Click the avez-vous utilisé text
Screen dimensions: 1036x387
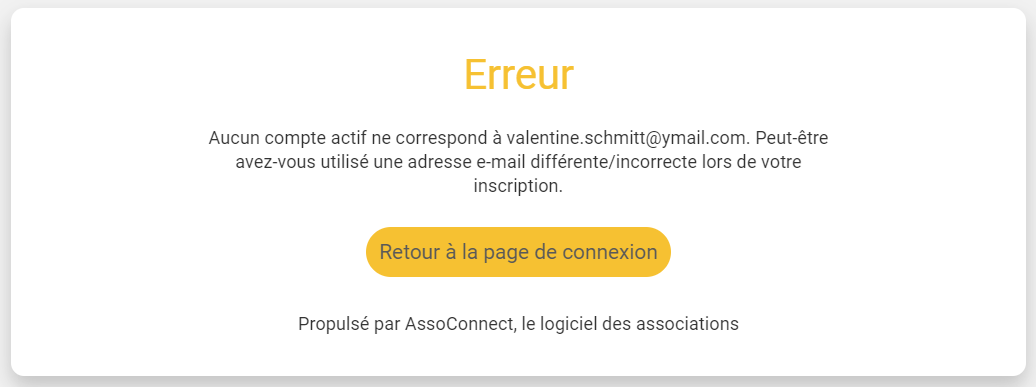[x=301, y=162]
